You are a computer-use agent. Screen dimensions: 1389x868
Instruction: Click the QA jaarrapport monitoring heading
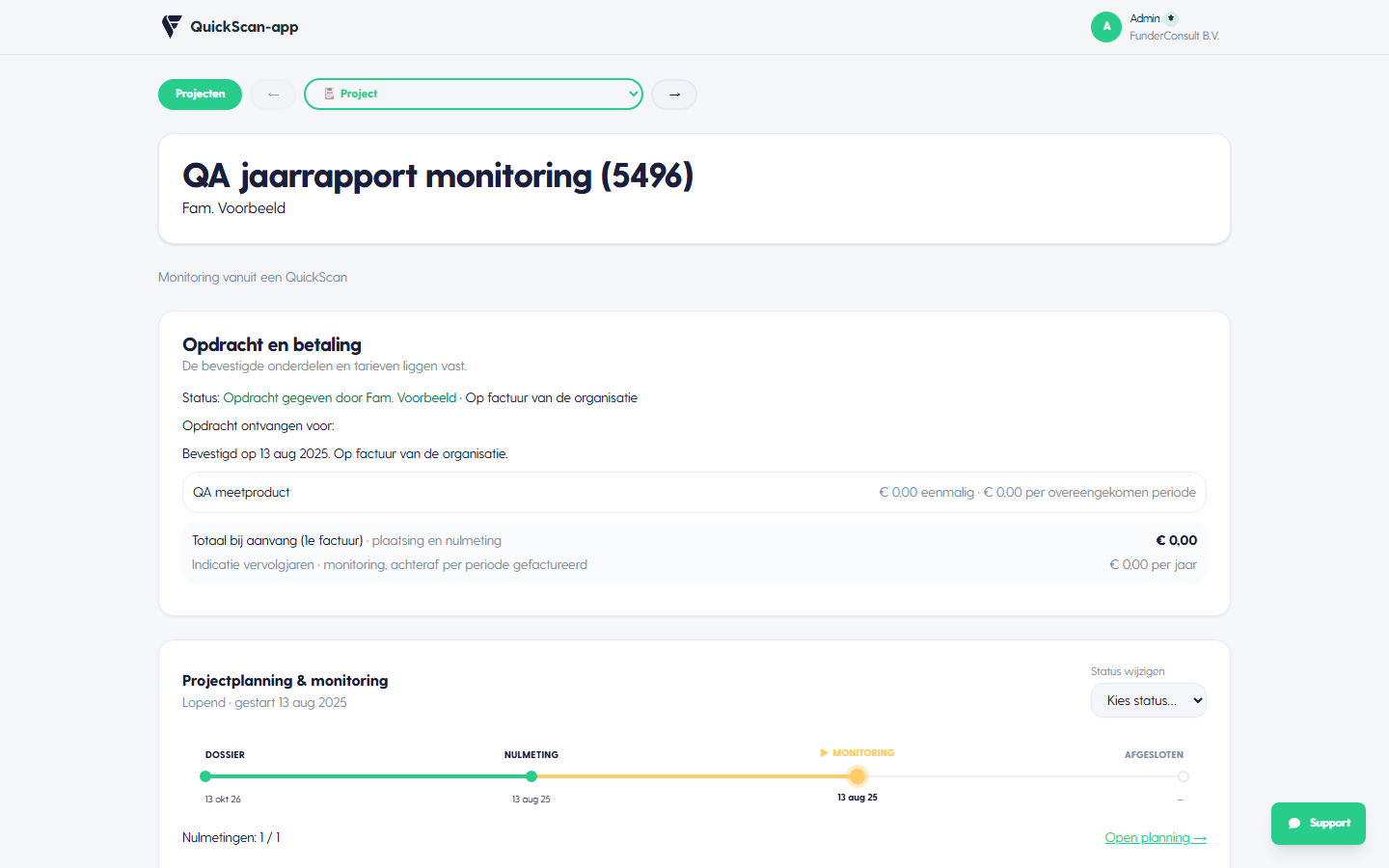click(438, 176)
